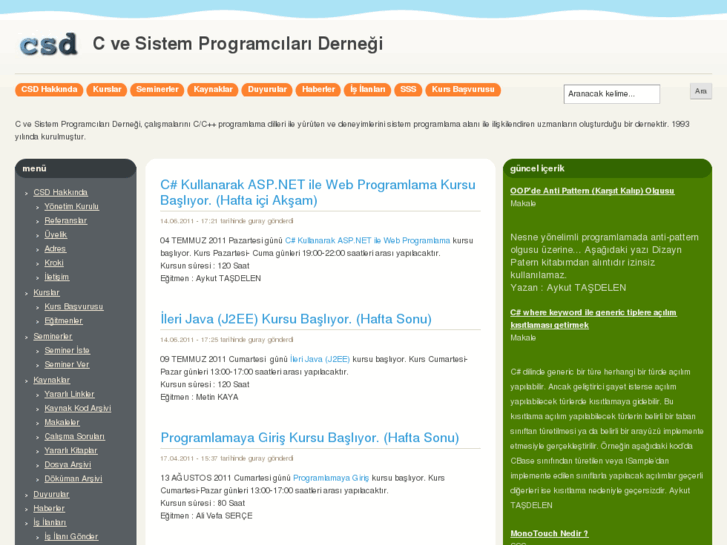Open Haberler in the sidebar menu
Viewport: 727px width, 545px height.
click(49, 508)
